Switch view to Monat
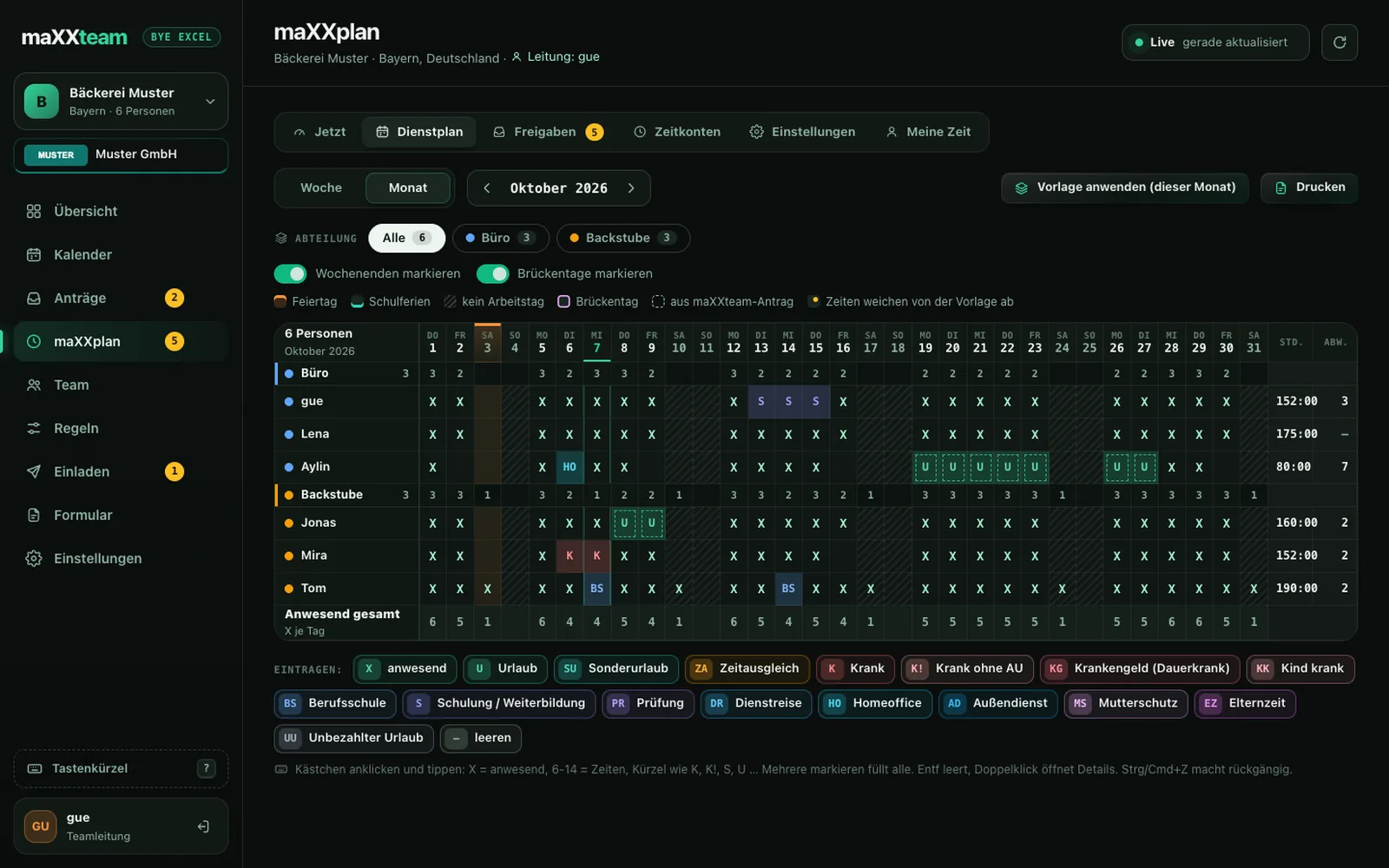This screenshot has height=868, width=1389. tap(408, 187)
